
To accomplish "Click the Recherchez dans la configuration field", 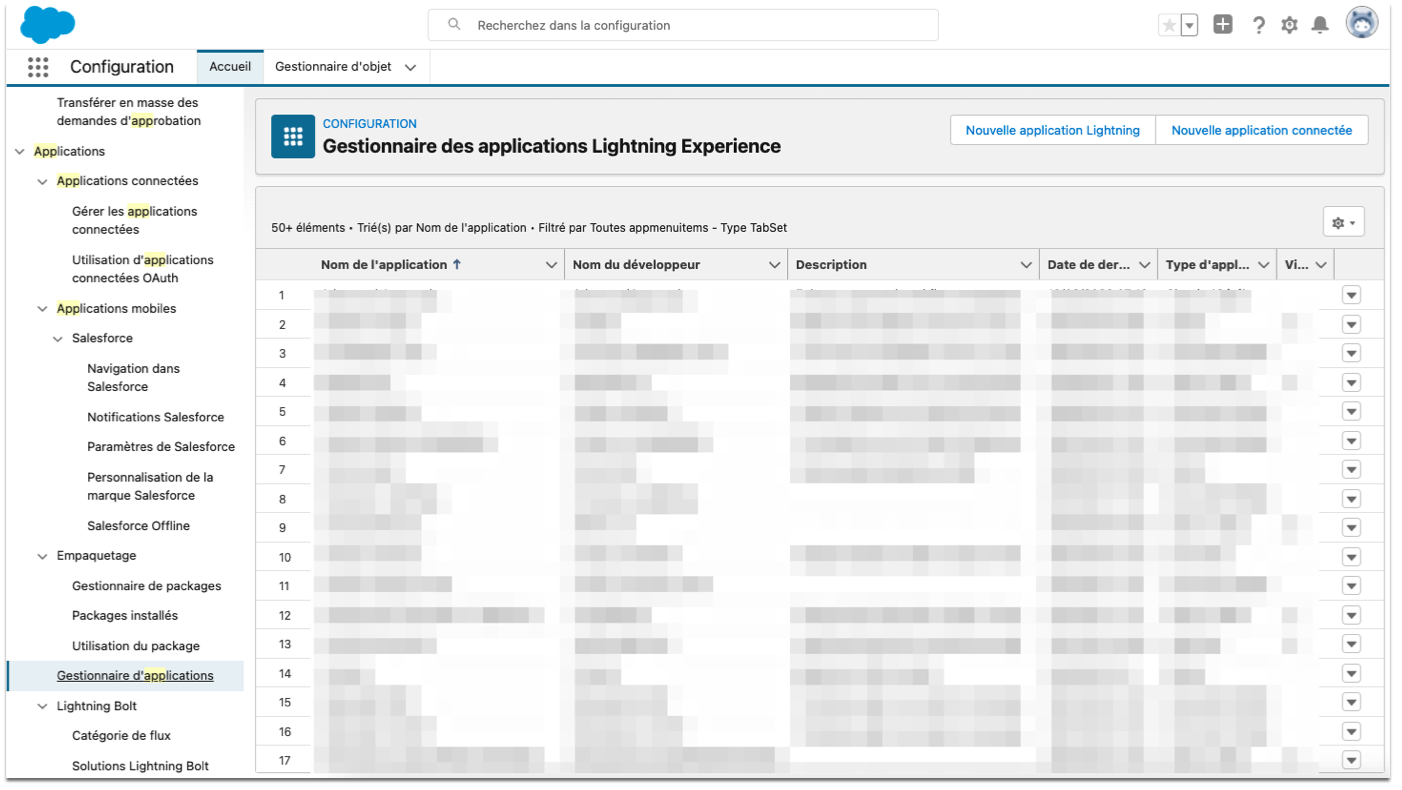I will point(683,25).
